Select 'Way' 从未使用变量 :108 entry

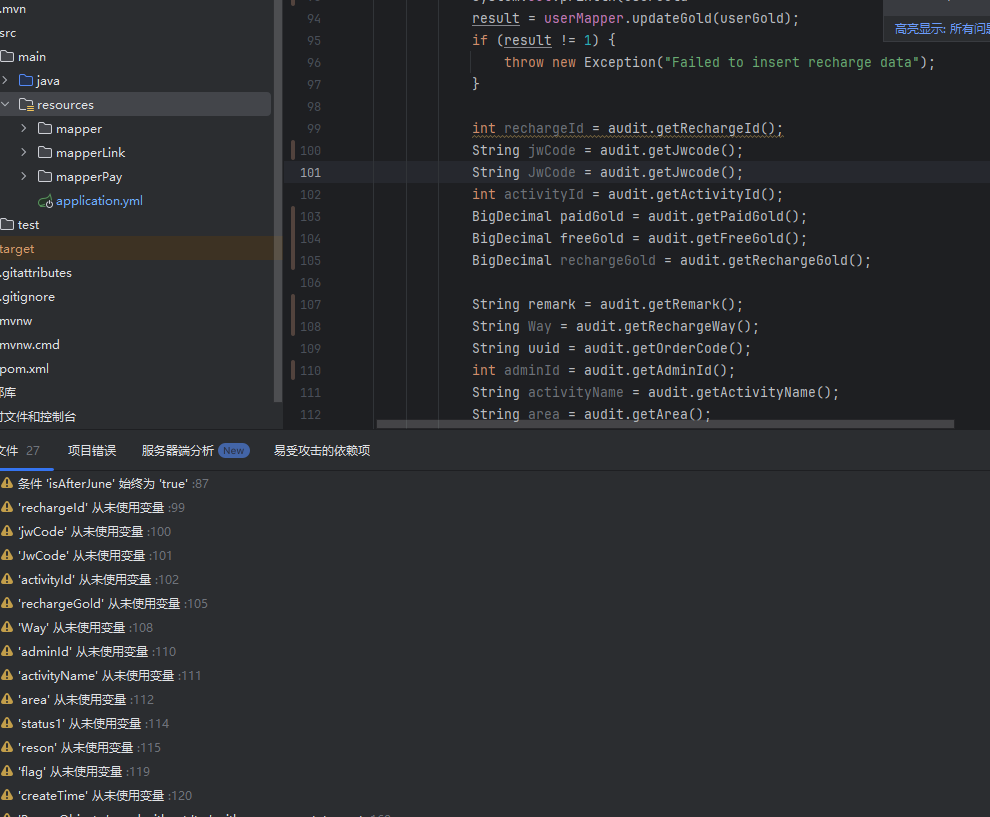pyautogui.click(x=85, y=628)
